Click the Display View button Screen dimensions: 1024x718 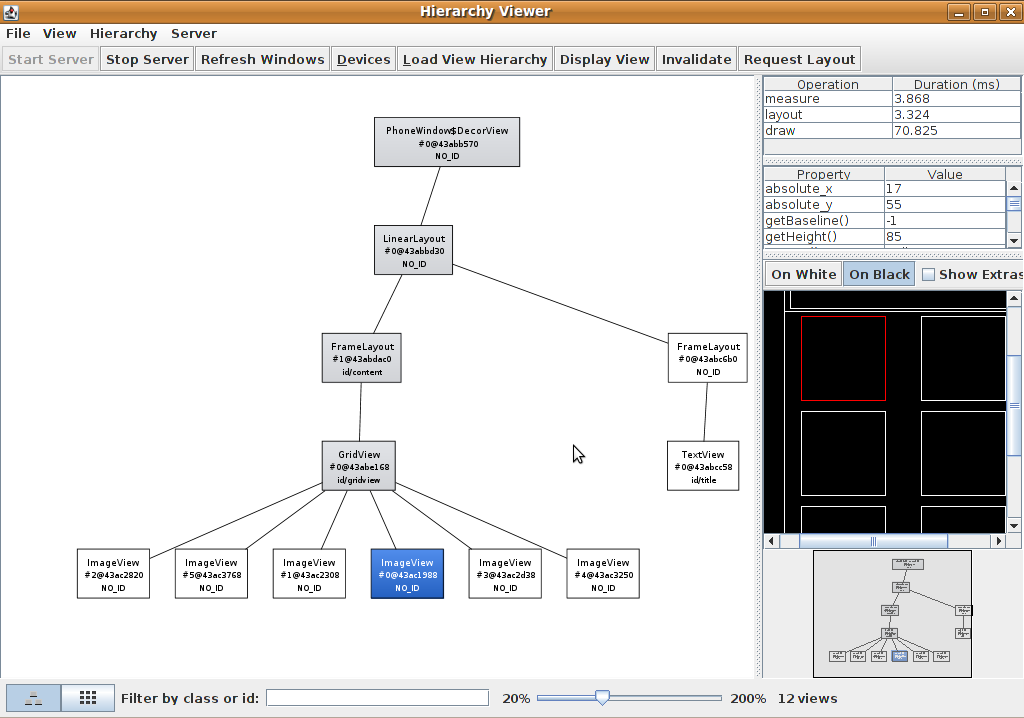[x=604, y=59]
